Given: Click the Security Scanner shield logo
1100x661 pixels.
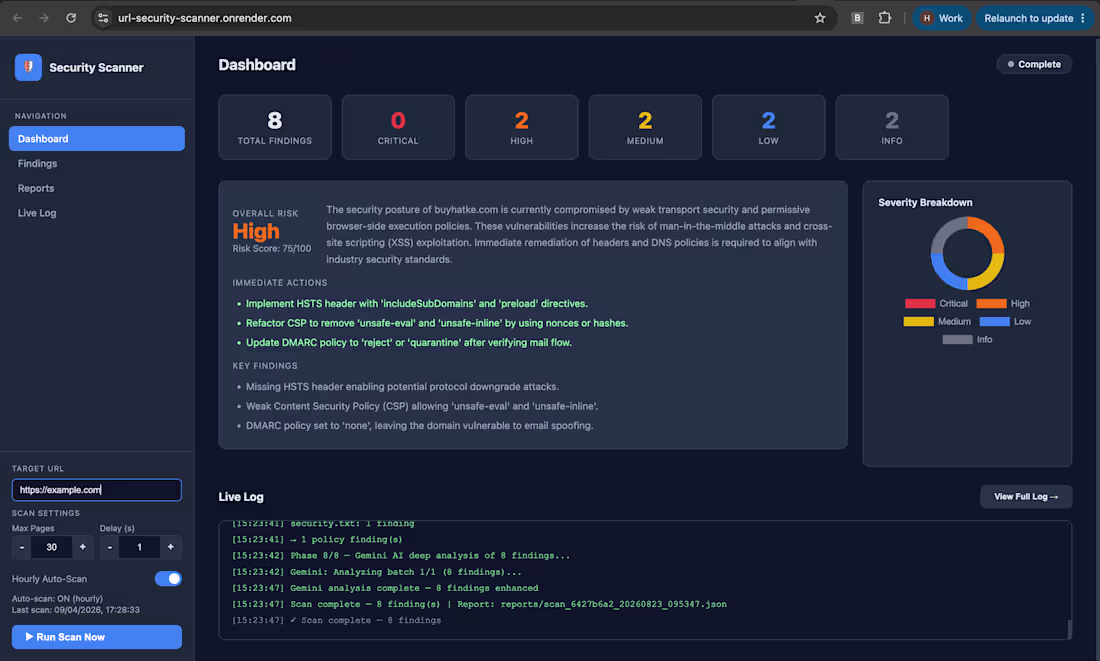Looking at the screenshot, I should tap(28, 67).
